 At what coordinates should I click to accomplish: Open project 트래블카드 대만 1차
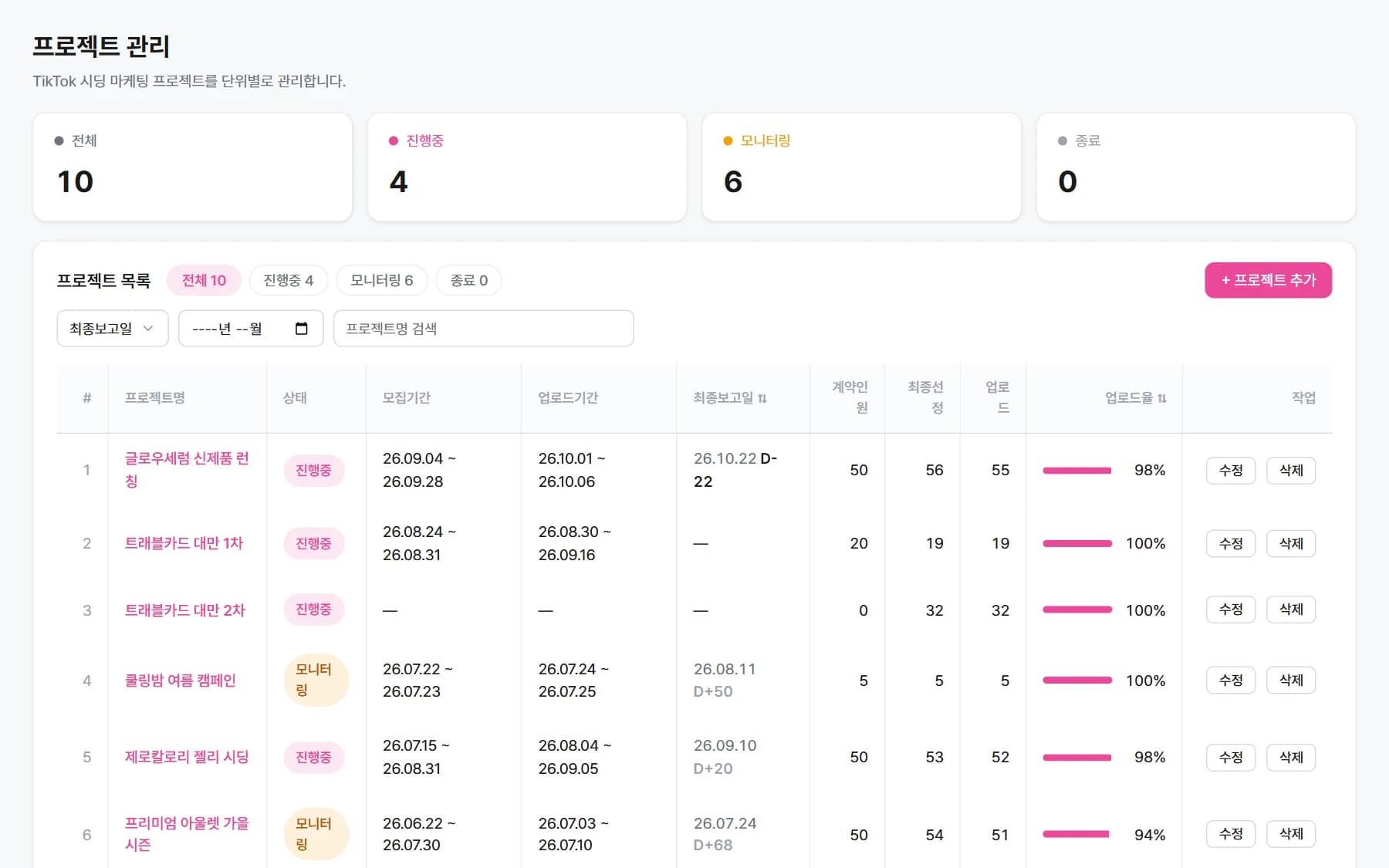(x=184, y=543)
